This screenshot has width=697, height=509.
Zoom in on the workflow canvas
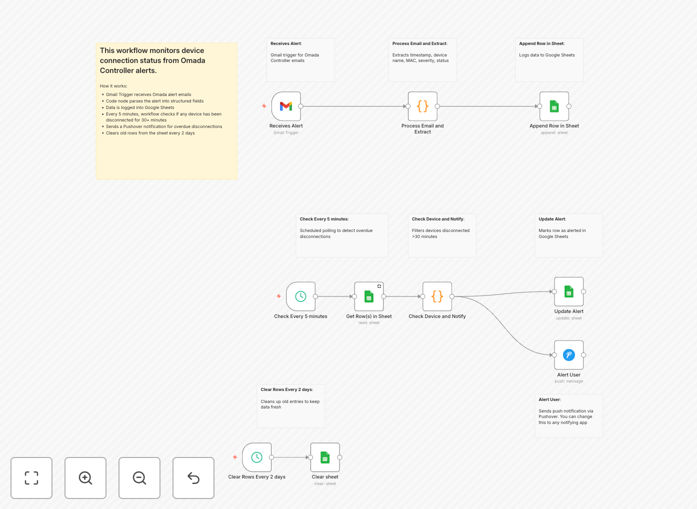click(85, 478)
